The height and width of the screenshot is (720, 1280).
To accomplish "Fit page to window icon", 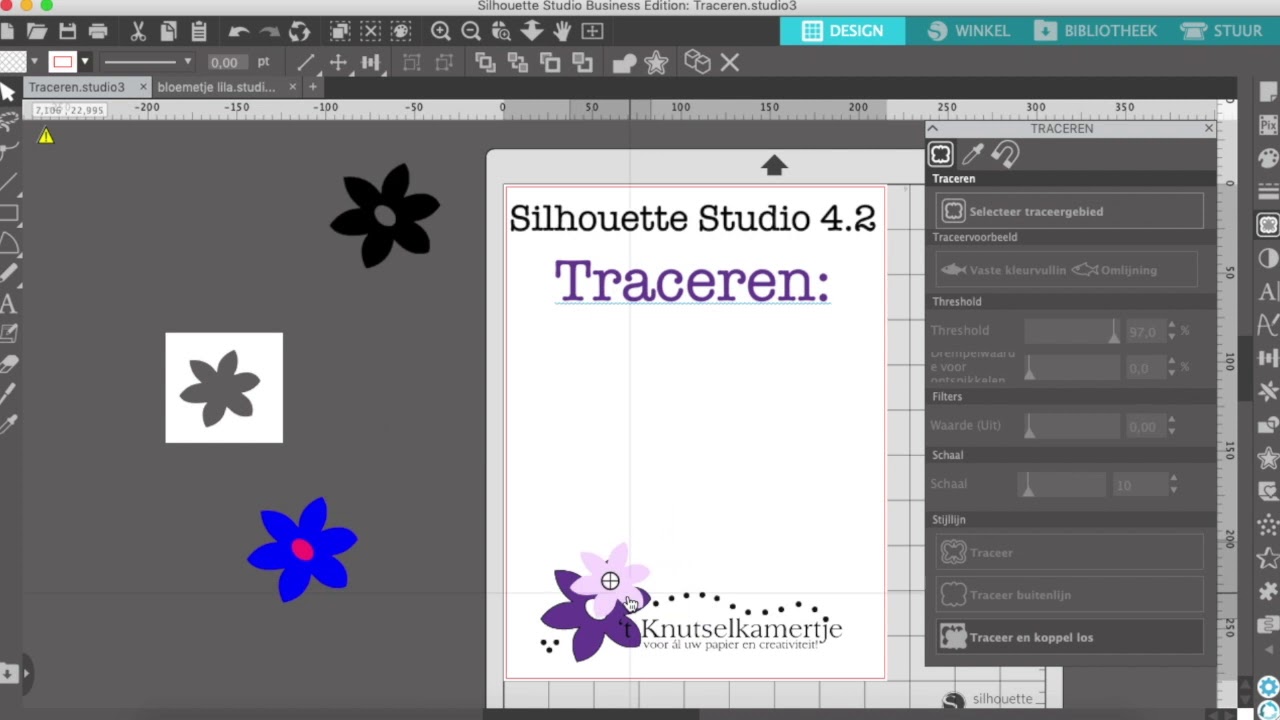I will 592,31.
